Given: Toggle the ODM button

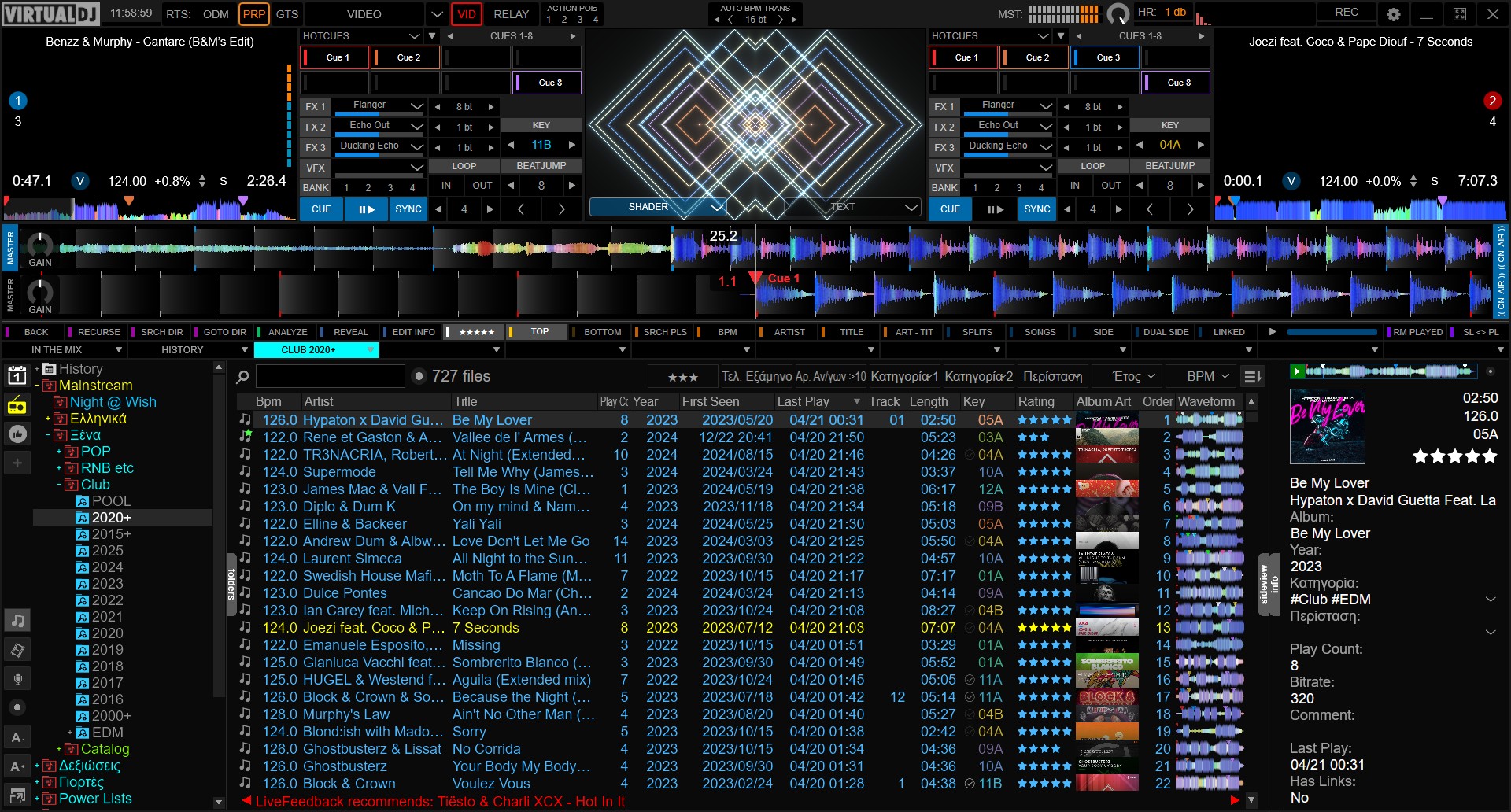Looking at the screenshot, I should pos(216,14).
